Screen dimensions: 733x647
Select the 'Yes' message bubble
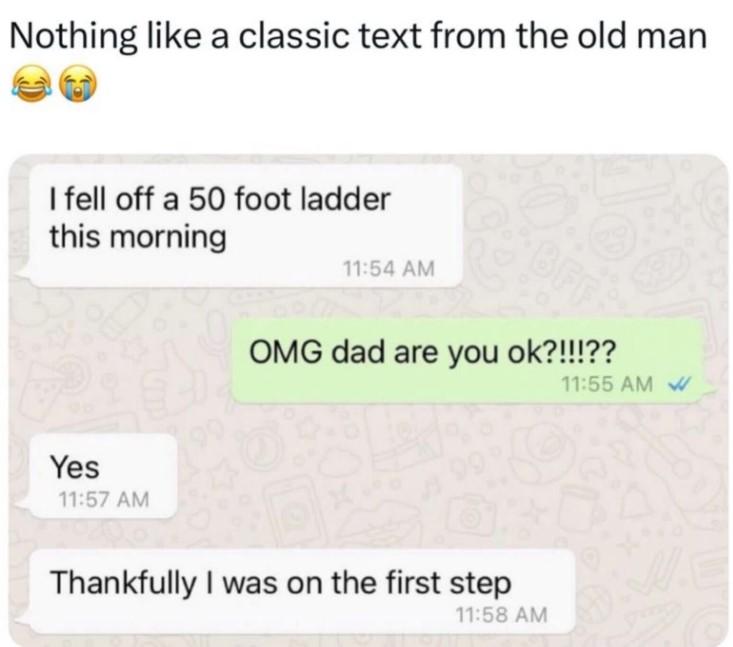point(103,476)
